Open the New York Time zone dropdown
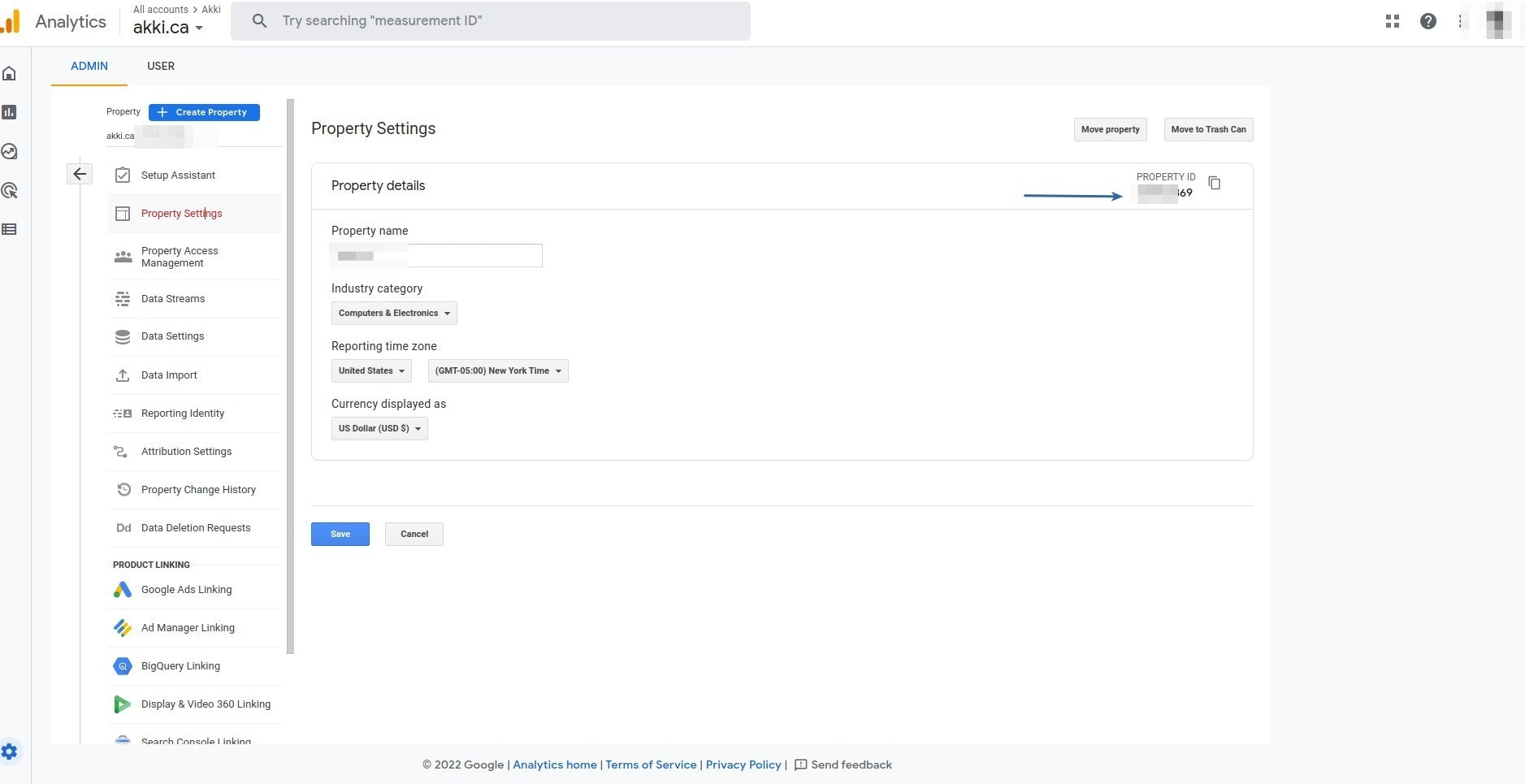 tap(498, 370)
